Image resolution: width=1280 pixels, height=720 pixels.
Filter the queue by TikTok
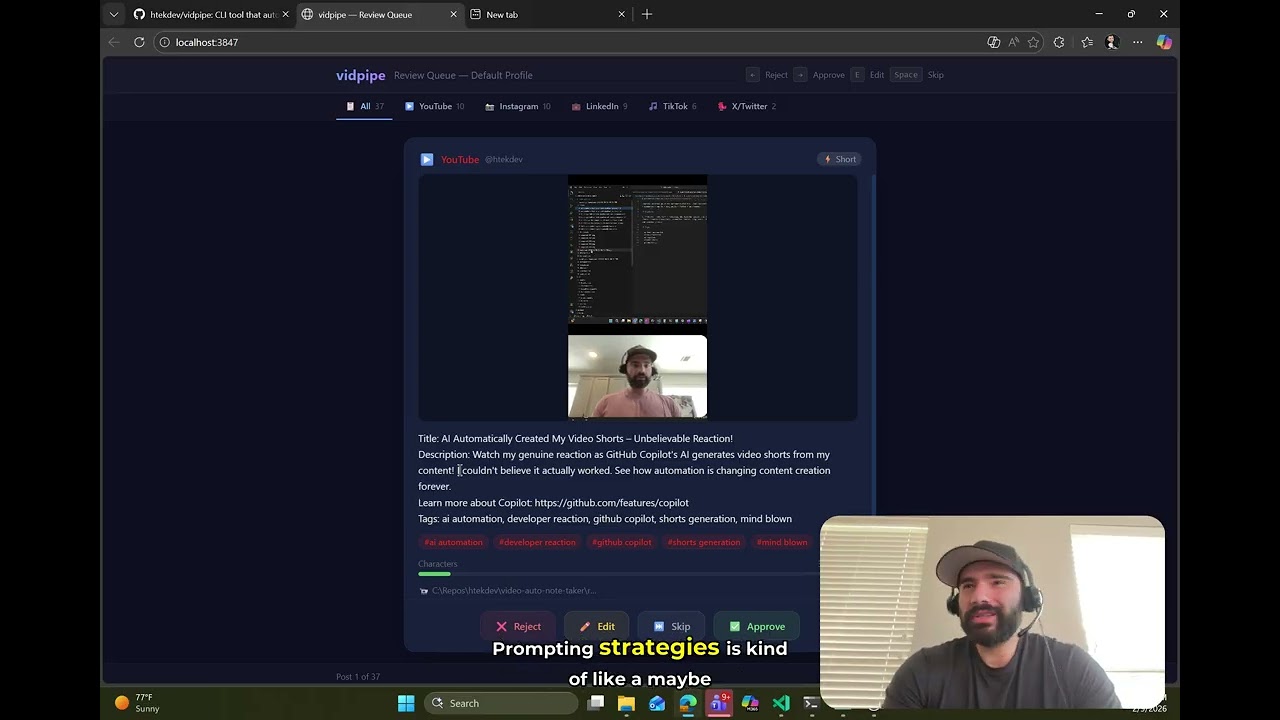673,106
